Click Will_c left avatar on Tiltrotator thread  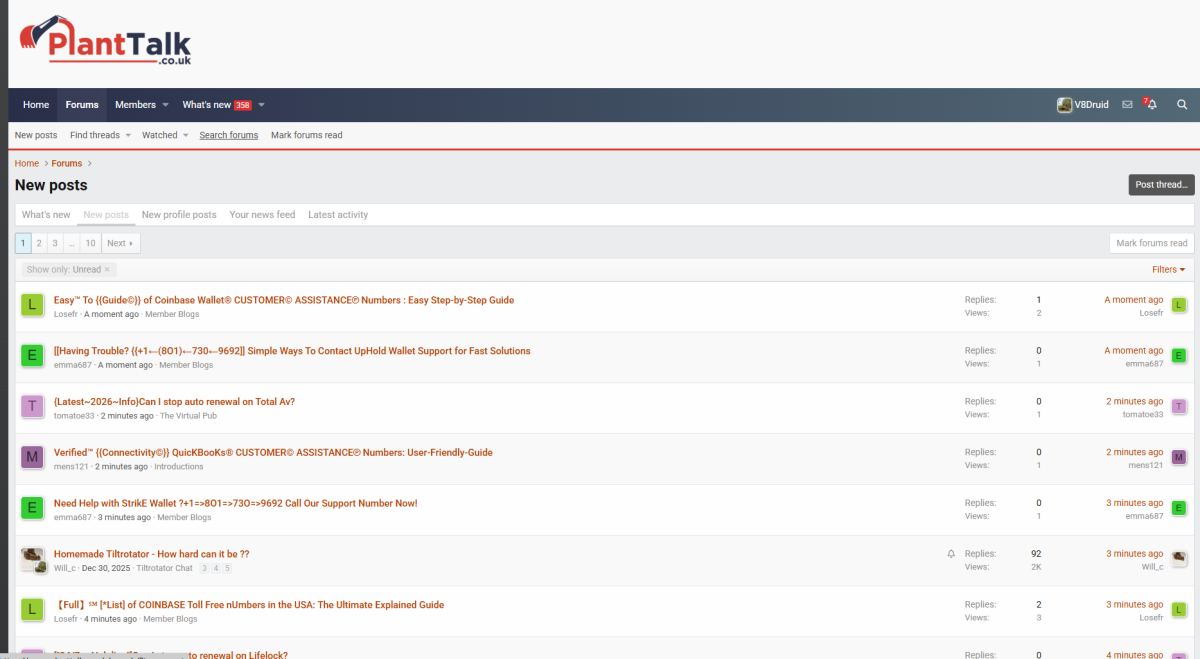(x=33, y=559)
